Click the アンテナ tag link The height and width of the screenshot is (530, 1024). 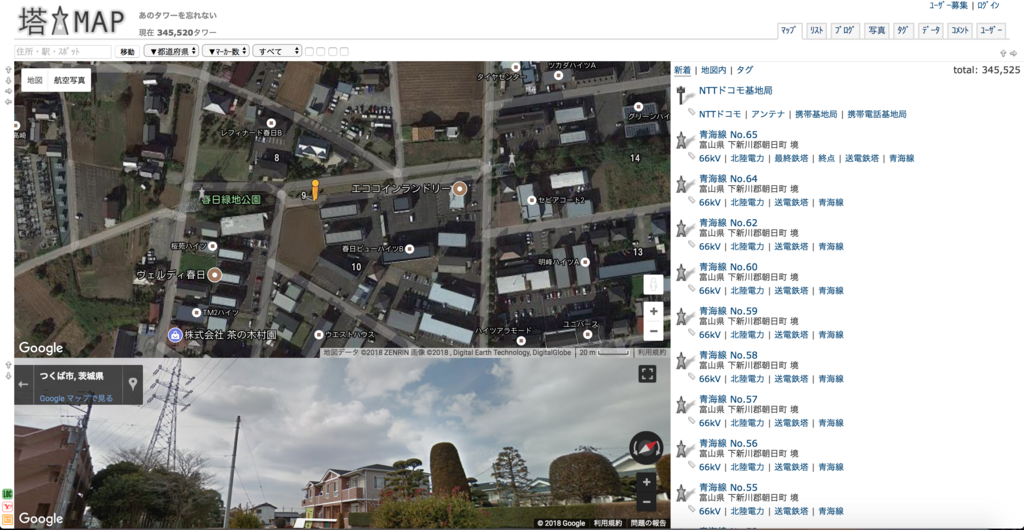tap(767, 114)
